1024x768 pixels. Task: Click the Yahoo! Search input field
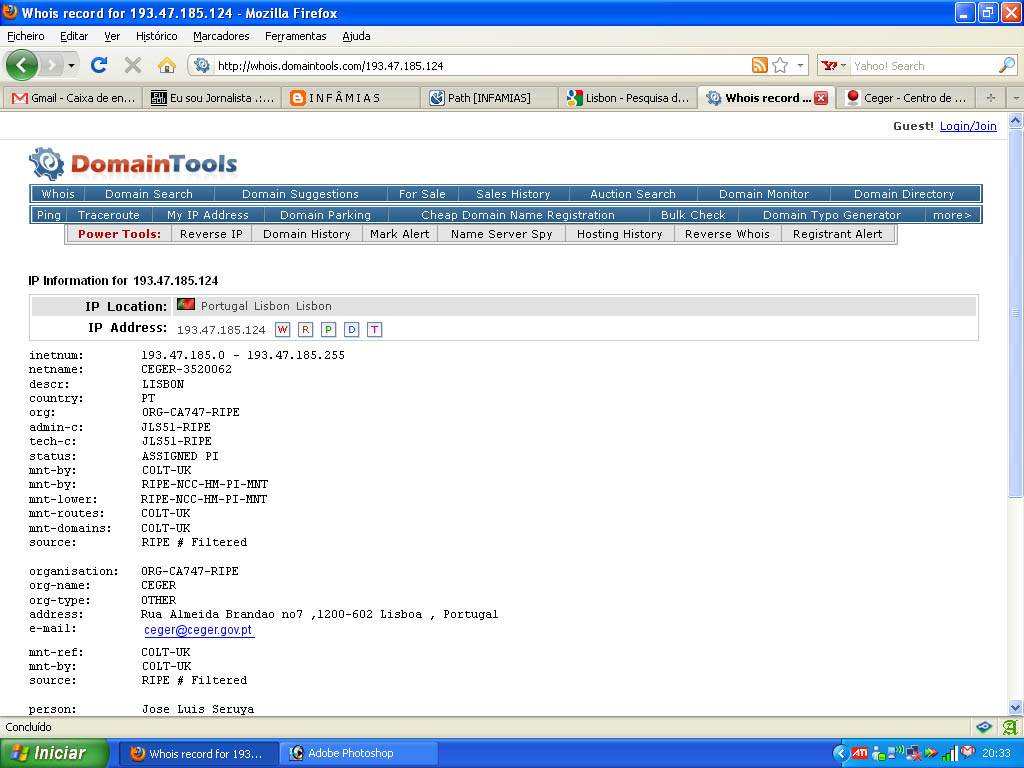(923, 65)
